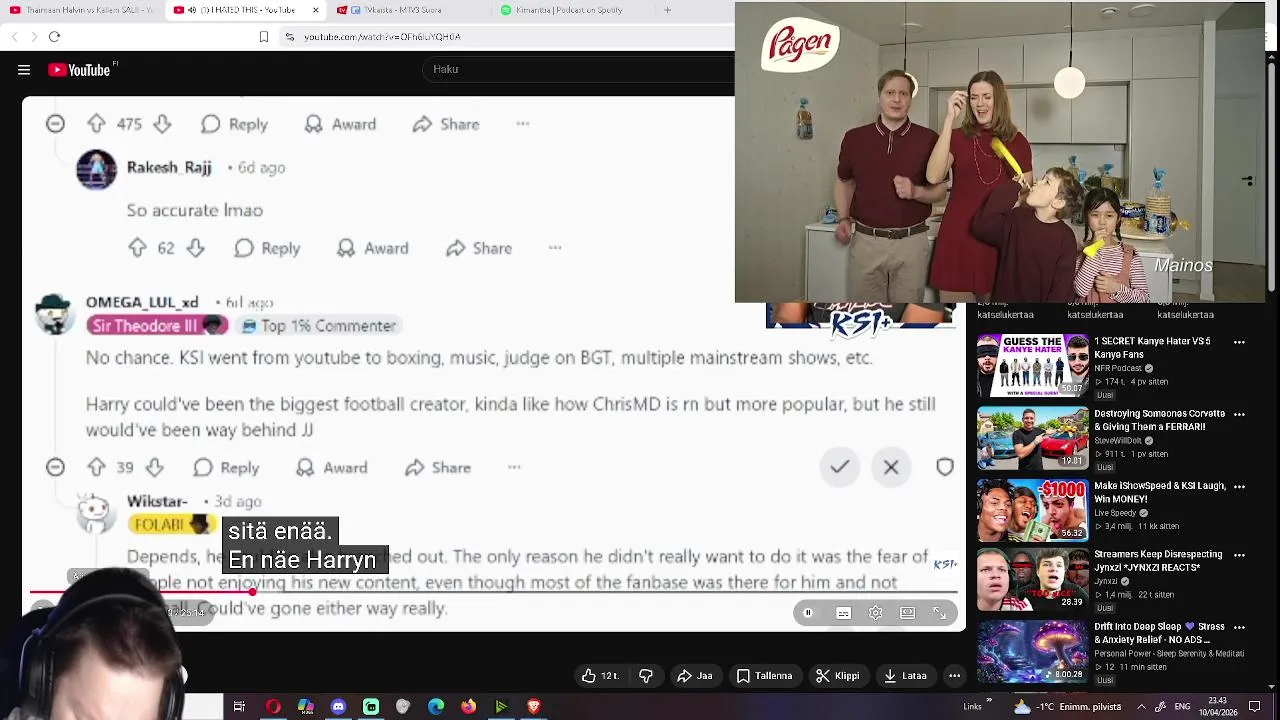
Task: Download the video via Lataa
Action: click(x=905, y=676)
